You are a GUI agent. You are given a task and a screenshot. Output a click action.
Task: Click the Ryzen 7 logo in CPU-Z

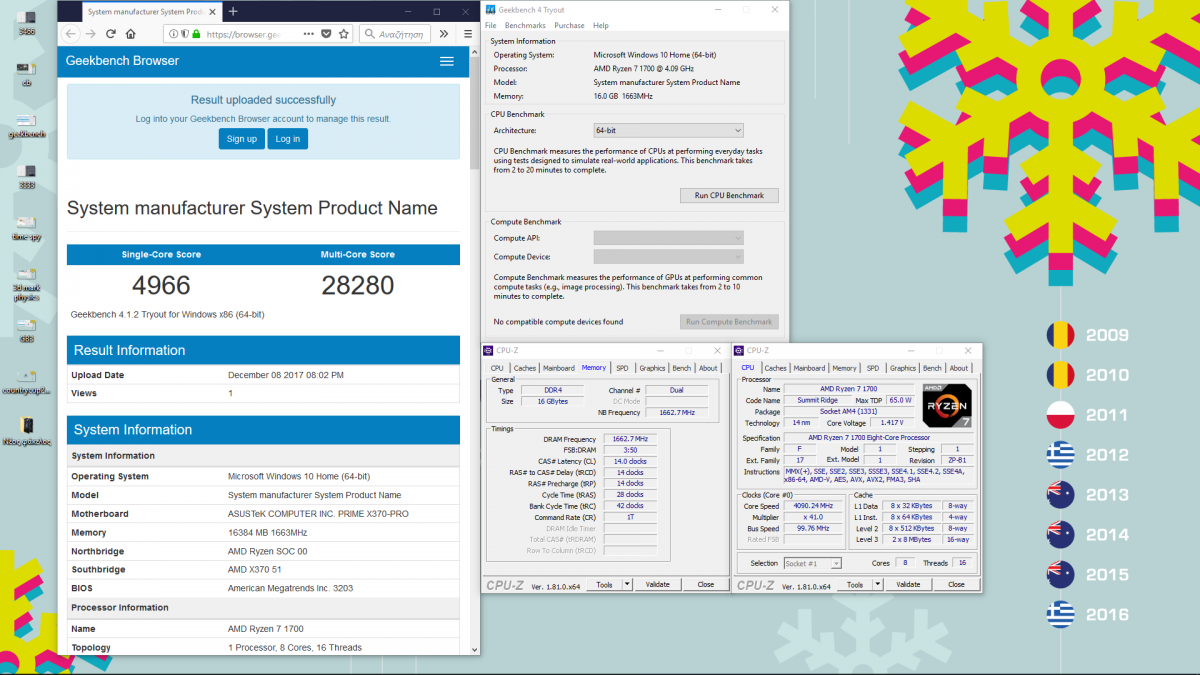click(946, 406)
